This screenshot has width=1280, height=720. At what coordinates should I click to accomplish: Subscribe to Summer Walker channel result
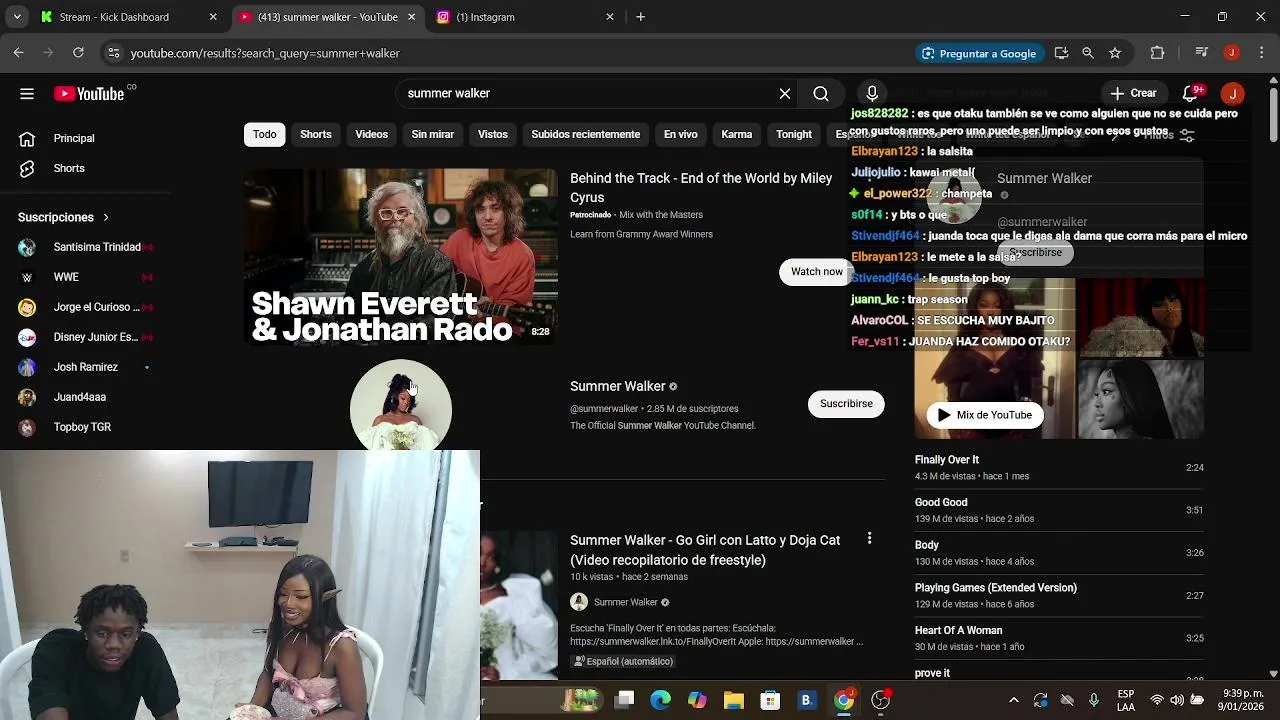(846, 404)
